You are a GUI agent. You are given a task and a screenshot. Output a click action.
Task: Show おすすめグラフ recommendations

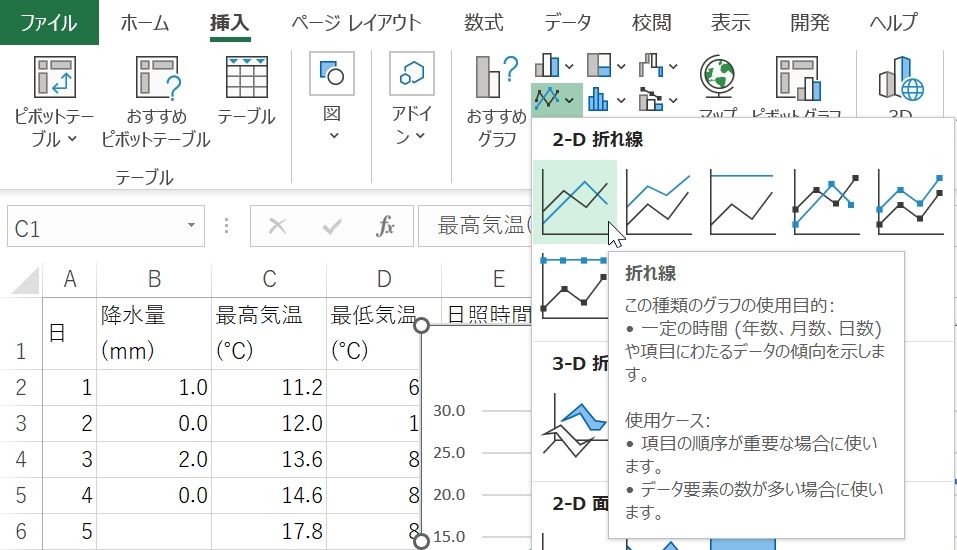496,101
